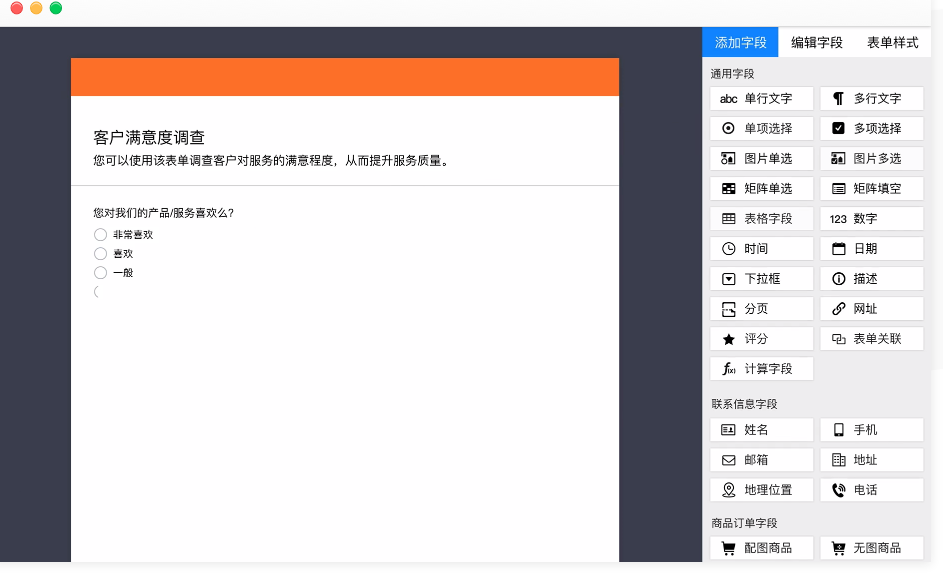943x580 pixels.
Task: Click the orange form header banner
Action: pyautogui.click(x=344, y=77)
